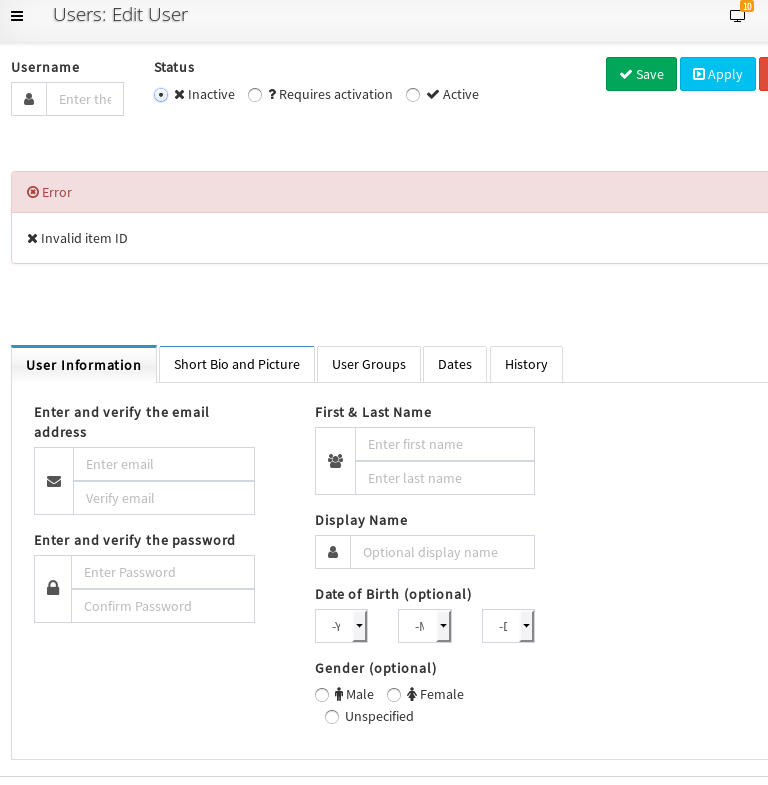768x785 pixels.
Task: Open the birth day dropdown
Action: tap(508, 626)
